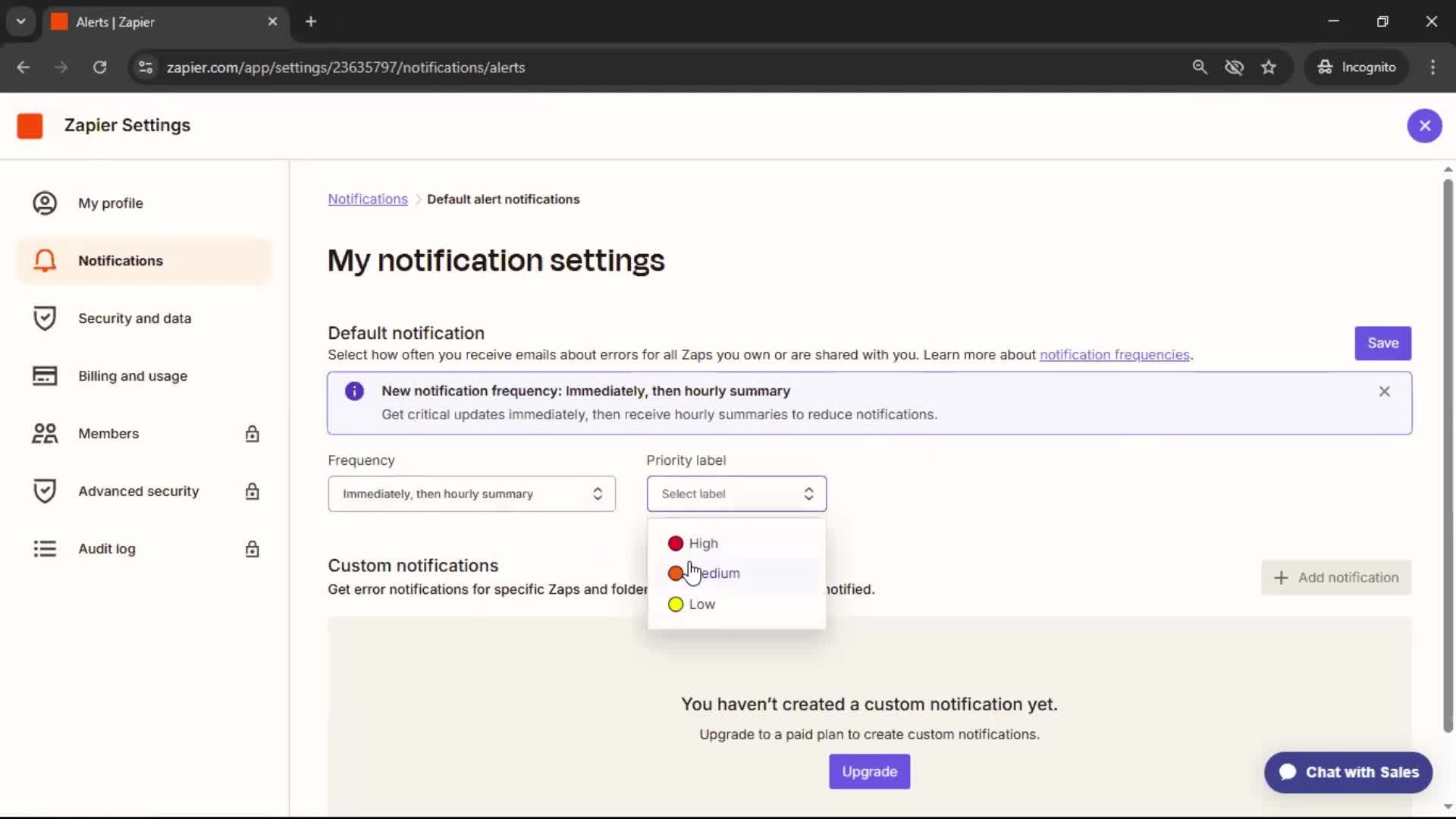Click the lock icon beside Members
The height and width of the screenshot is (819, 1456).
tap(253, 434)
